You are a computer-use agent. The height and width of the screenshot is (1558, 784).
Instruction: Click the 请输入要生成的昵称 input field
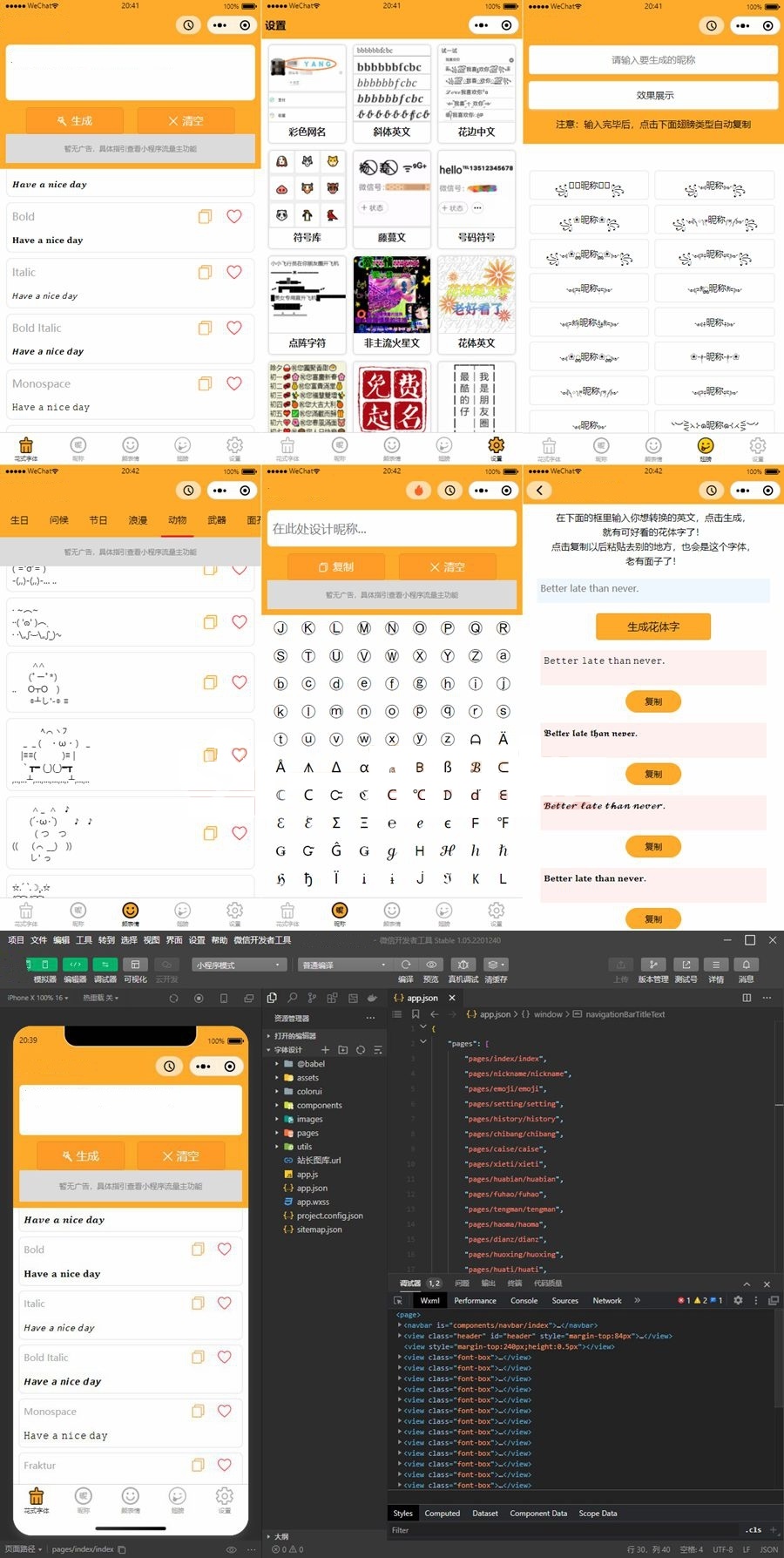[653, 59]
